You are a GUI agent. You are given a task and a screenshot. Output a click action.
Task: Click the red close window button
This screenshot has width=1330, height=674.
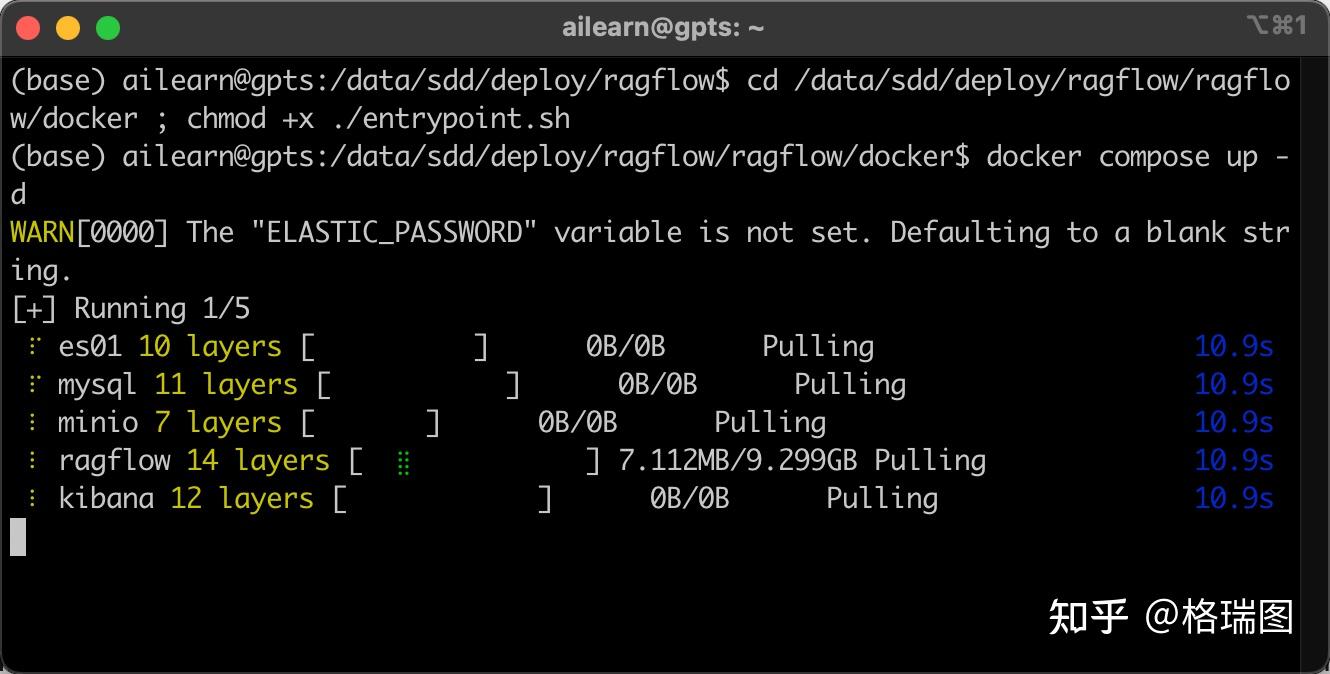[x=28, y=28]
